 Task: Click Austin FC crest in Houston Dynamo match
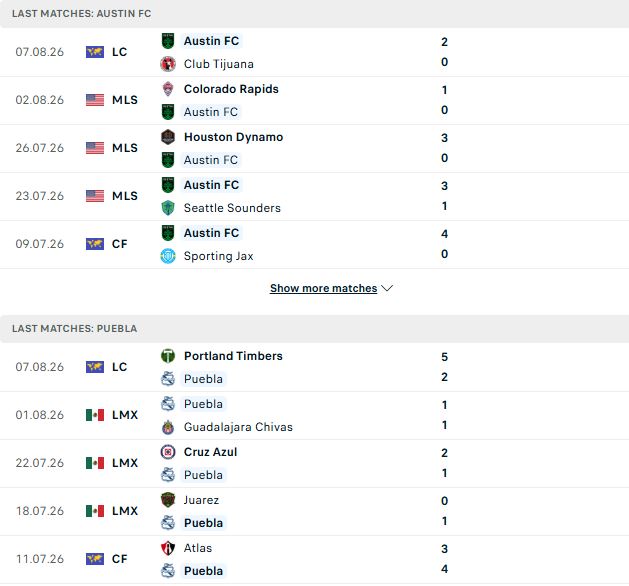[168, 160]
